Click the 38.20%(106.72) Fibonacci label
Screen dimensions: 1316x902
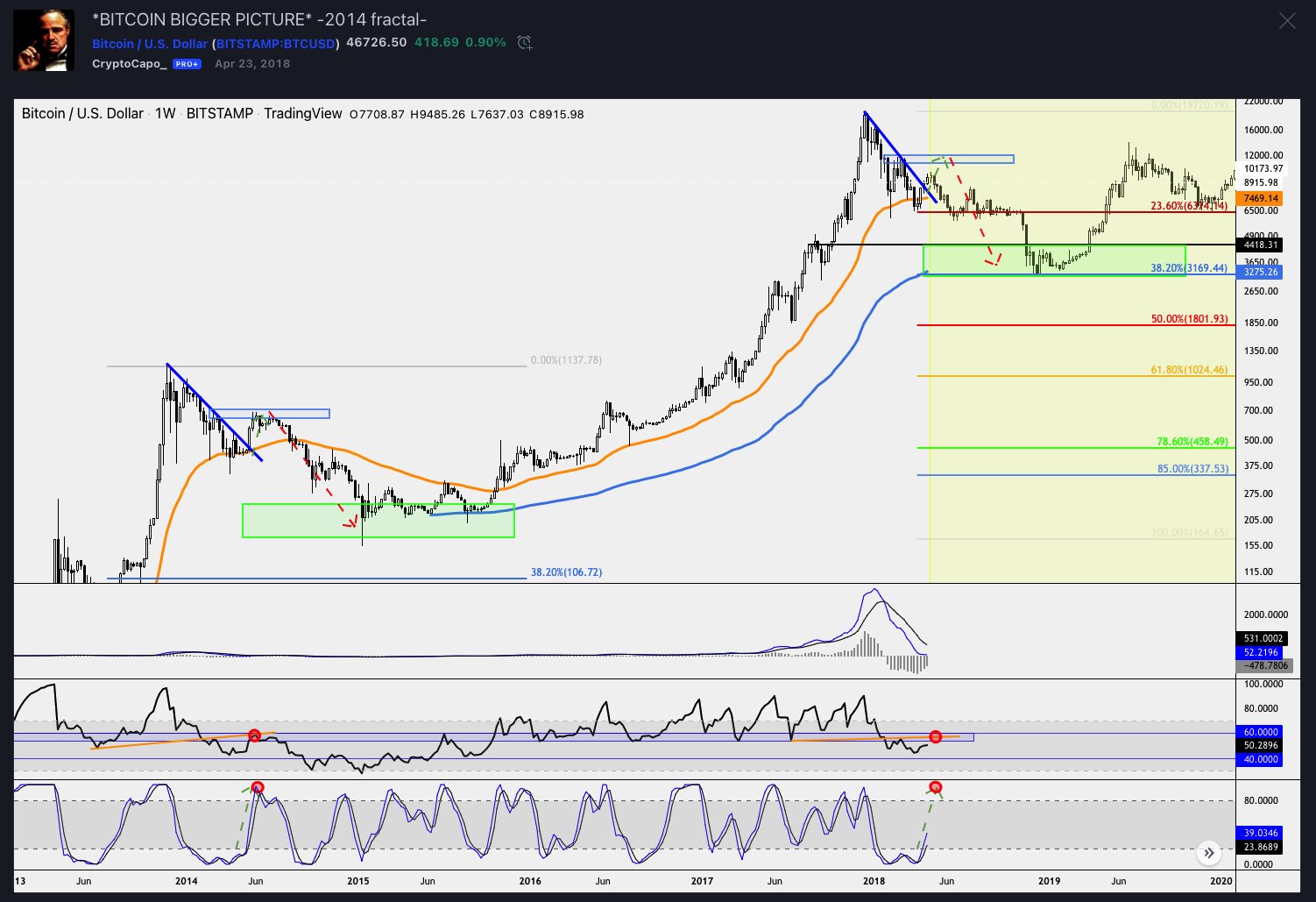(566, 572)
